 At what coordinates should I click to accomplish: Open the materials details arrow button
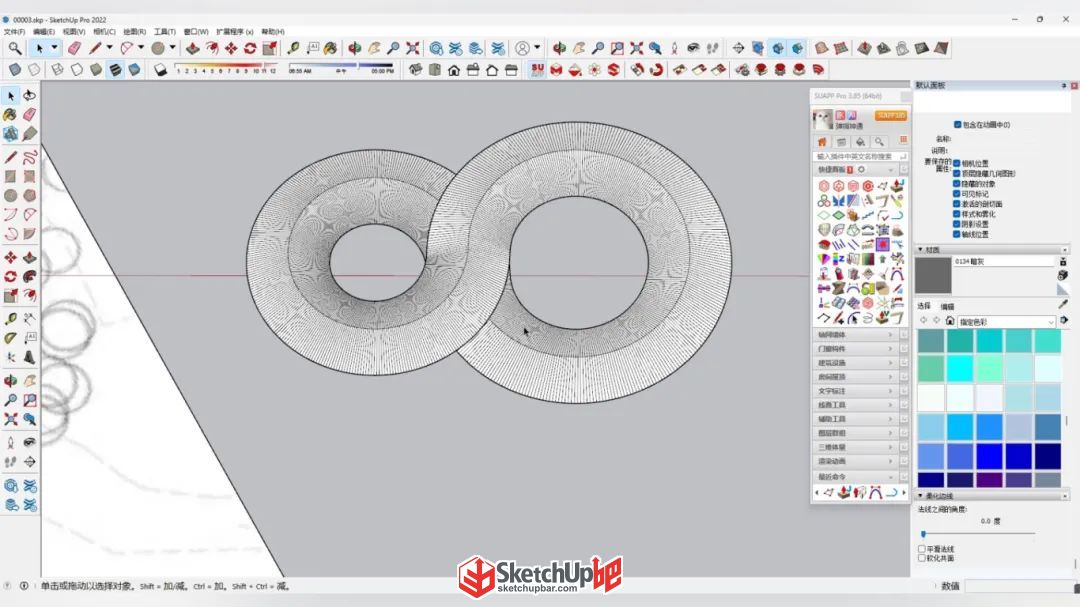[x=1064, y=320]
